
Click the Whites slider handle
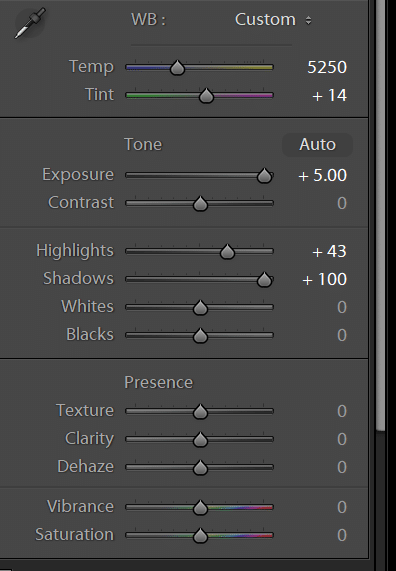click(x=200, y=308)
